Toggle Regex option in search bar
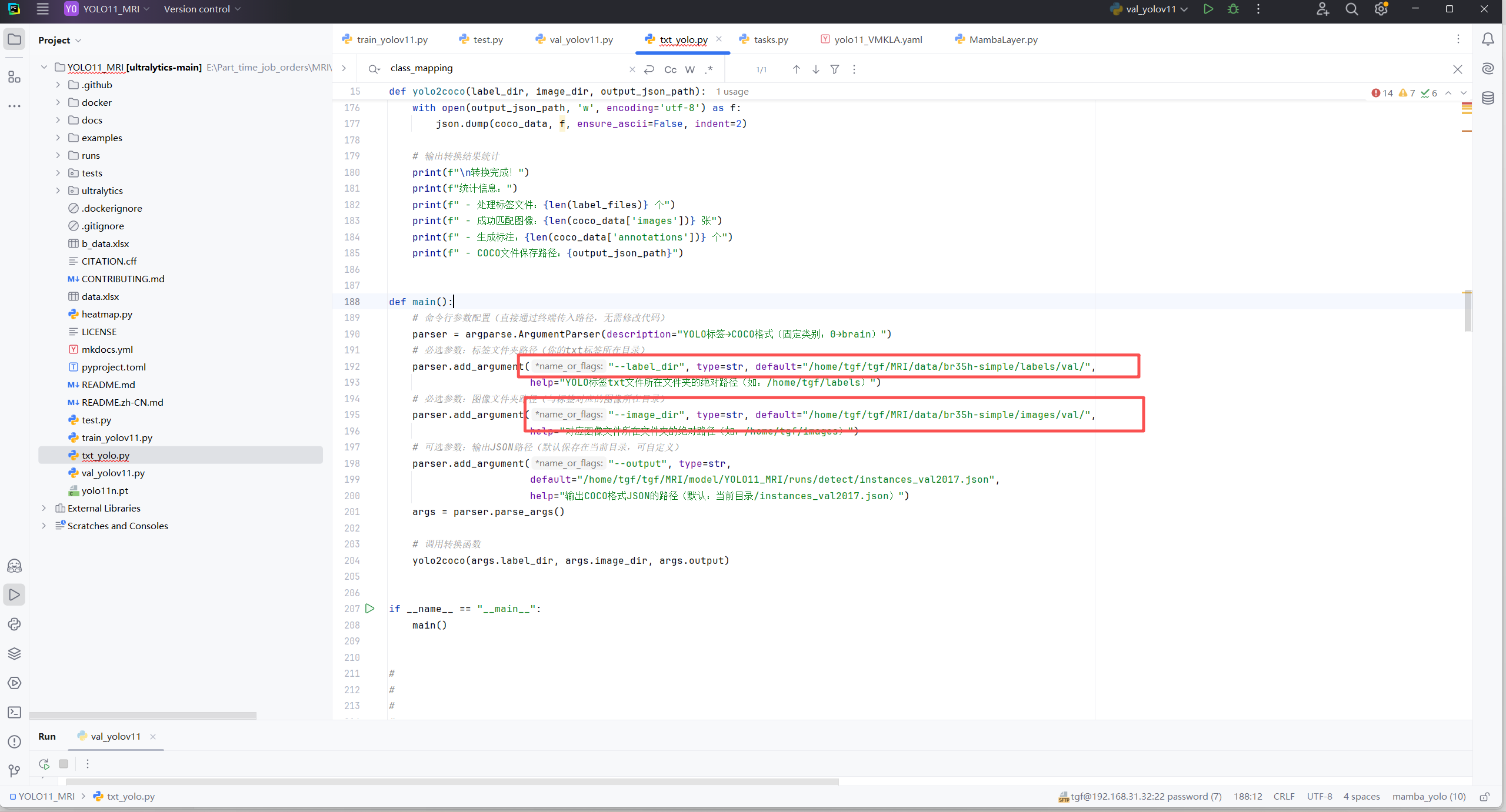The height and width of the screenshot is (812, 1506). [709, 69]
